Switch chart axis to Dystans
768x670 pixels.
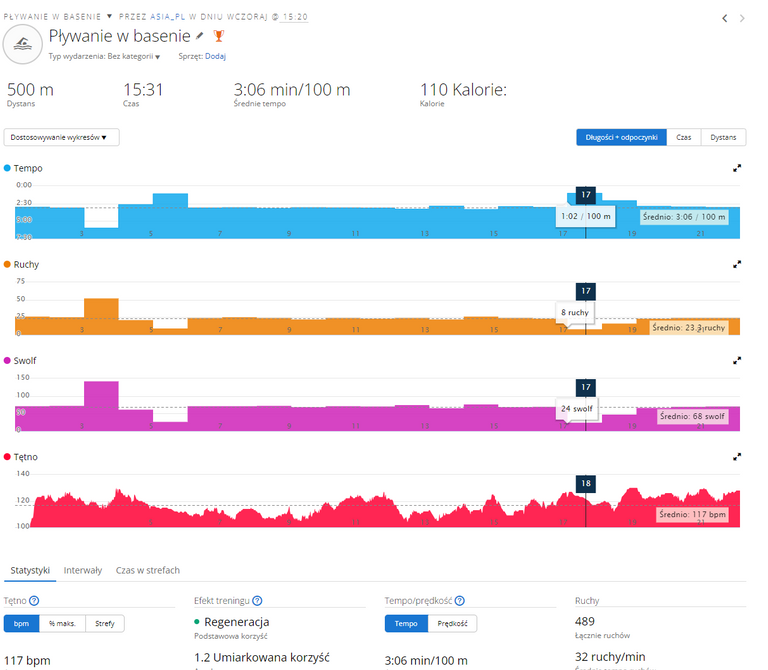723,138
